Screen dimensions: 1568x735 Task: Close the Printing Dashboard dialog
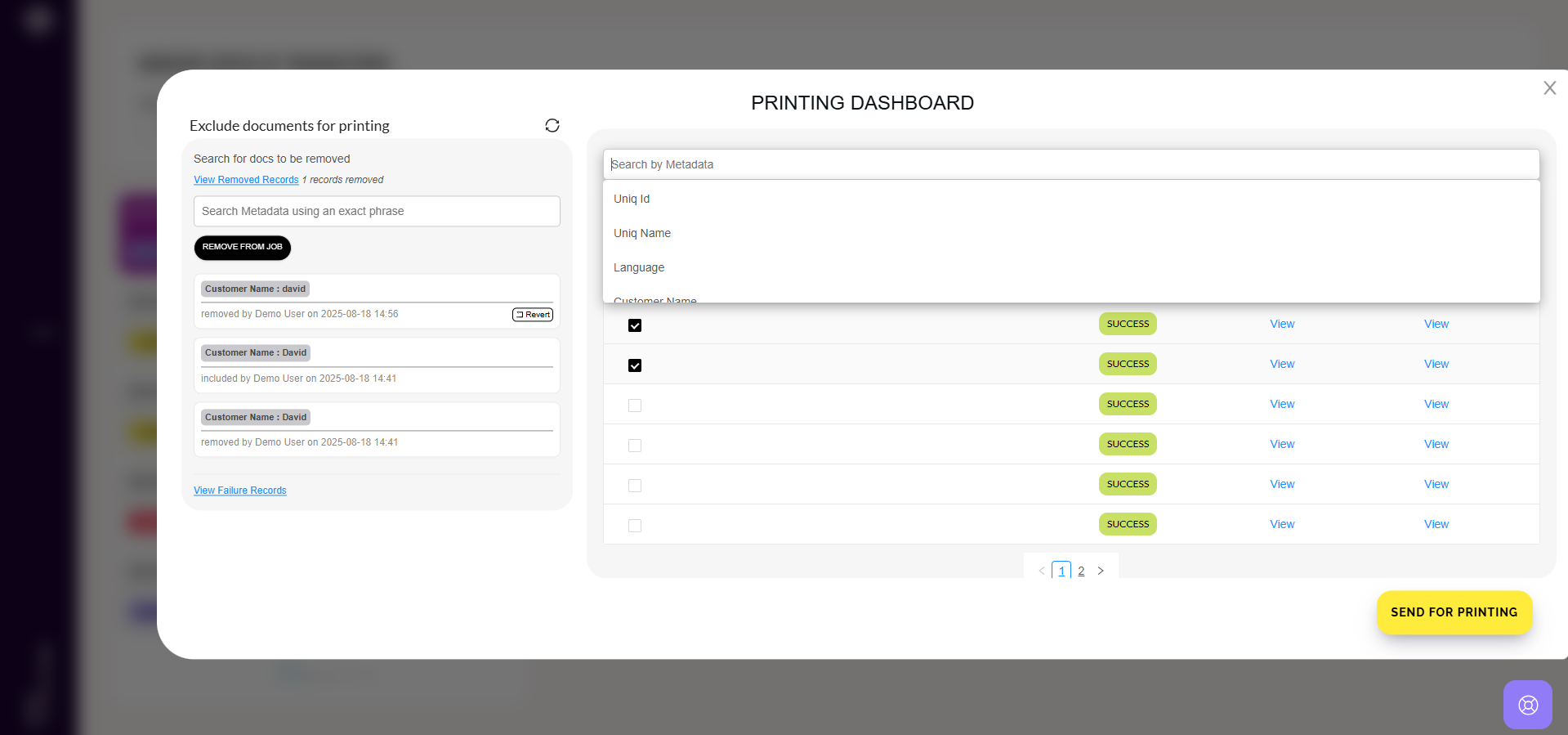click(1549, 88)
